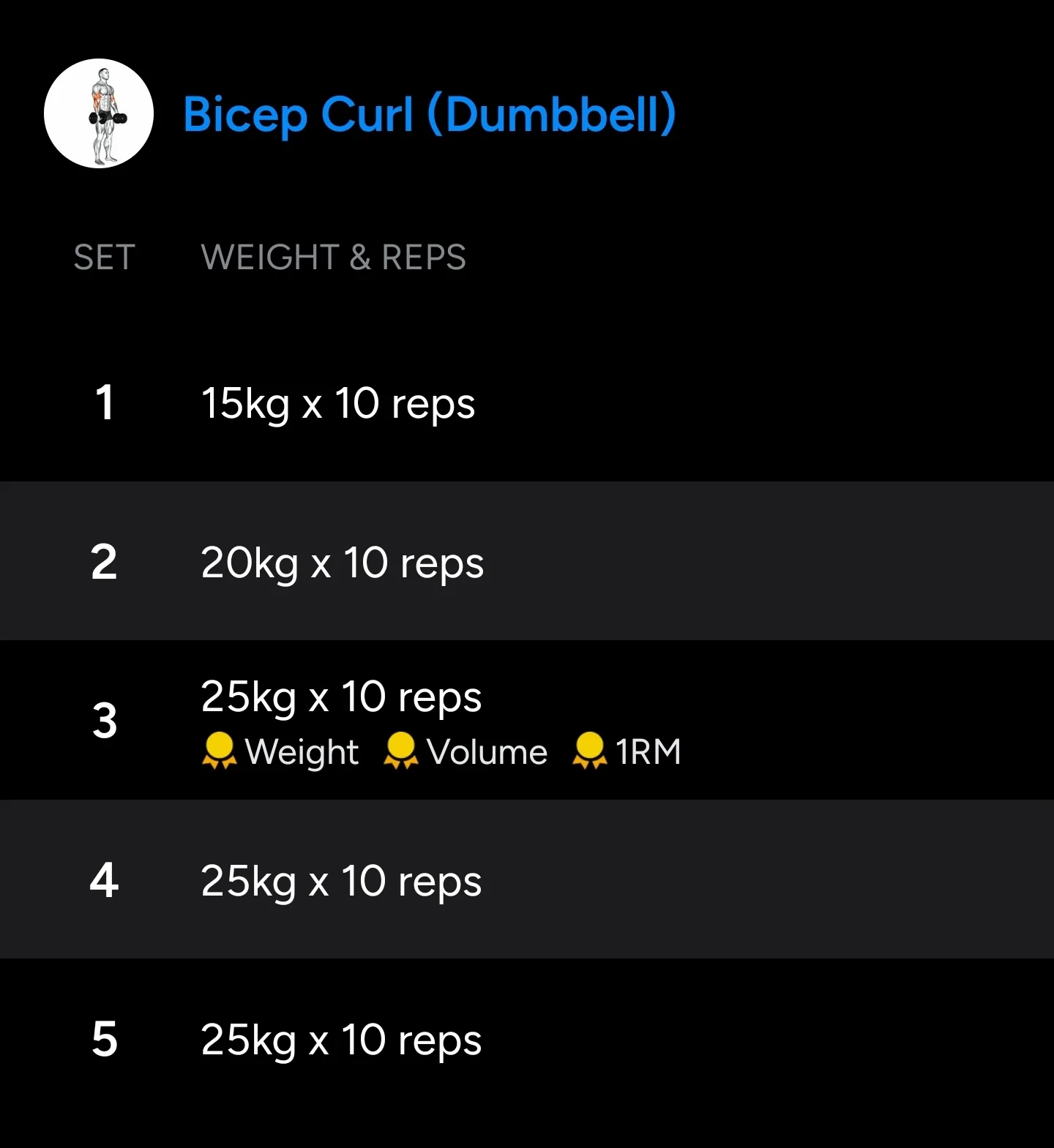The width and height of the screenshot is (1054, 1148).
Task: Tap the Bicep Curl exercise thumbnail
Action: coord(99,113)
